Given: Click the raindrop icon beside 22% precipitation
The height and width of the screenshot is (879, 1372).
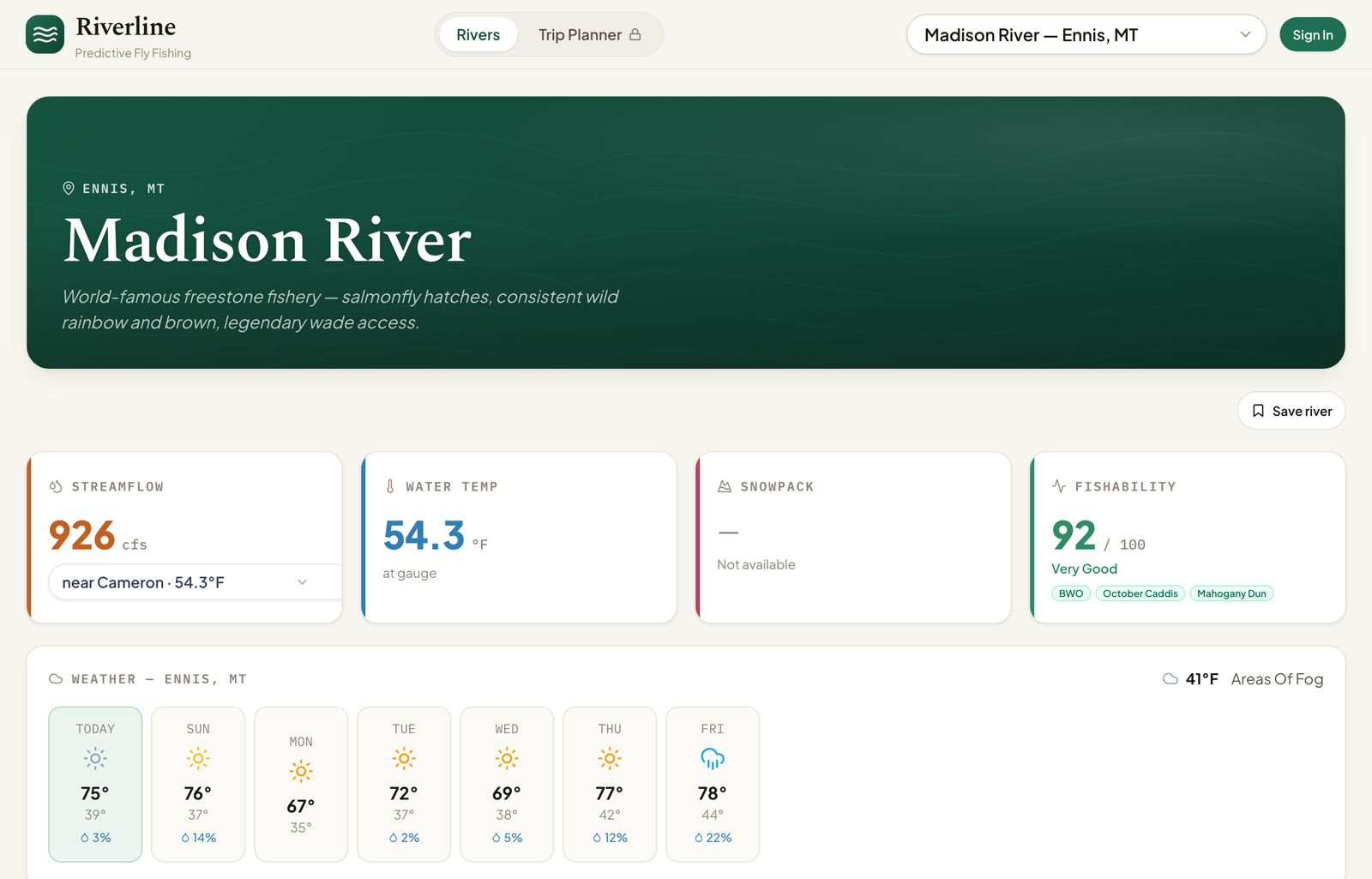Looking at the screenshot, I should pos(699,838).
